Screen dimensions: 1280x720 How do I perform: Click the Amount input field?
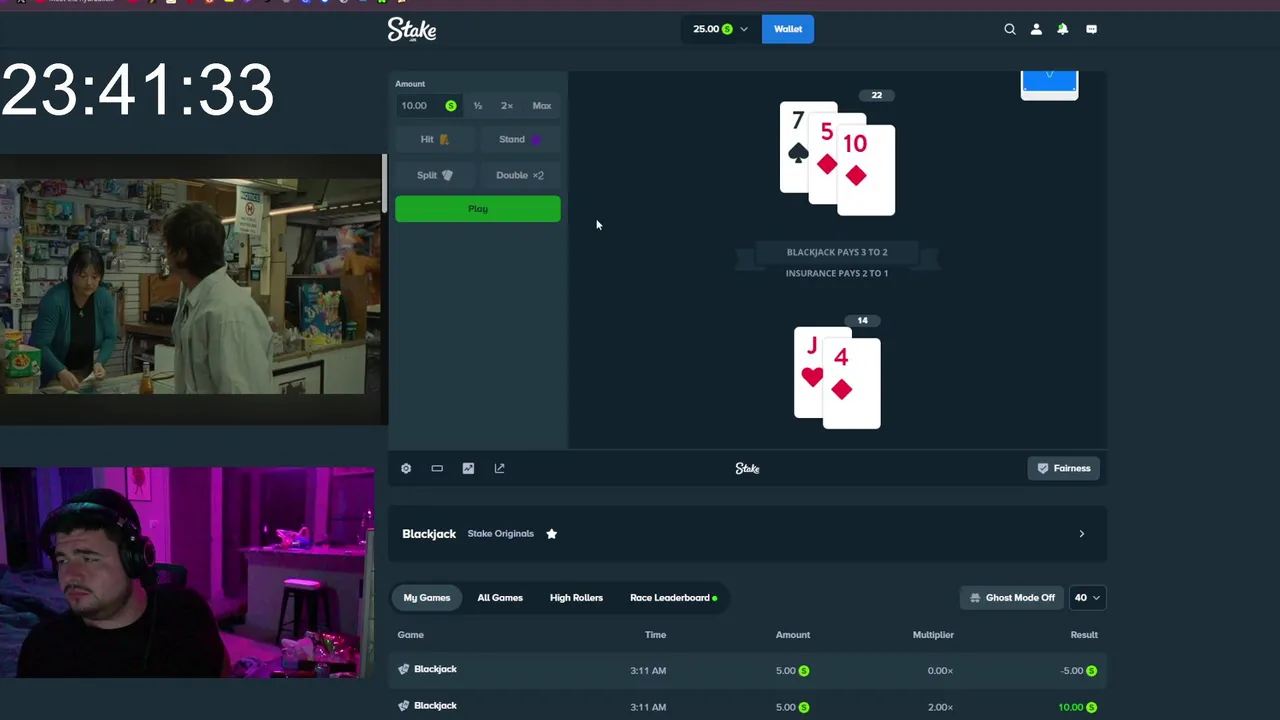428,106
